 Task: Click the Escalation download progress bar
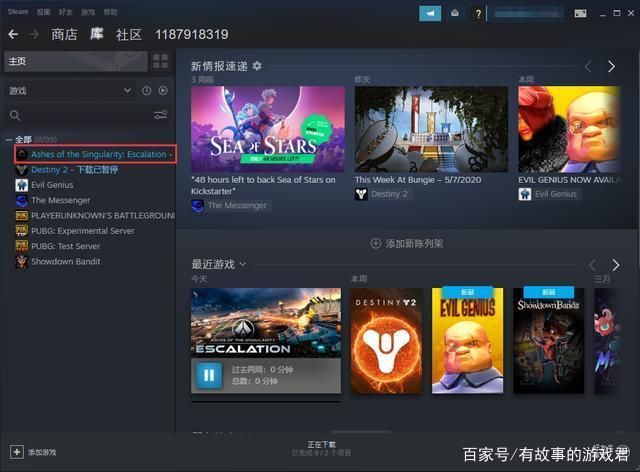266,401
